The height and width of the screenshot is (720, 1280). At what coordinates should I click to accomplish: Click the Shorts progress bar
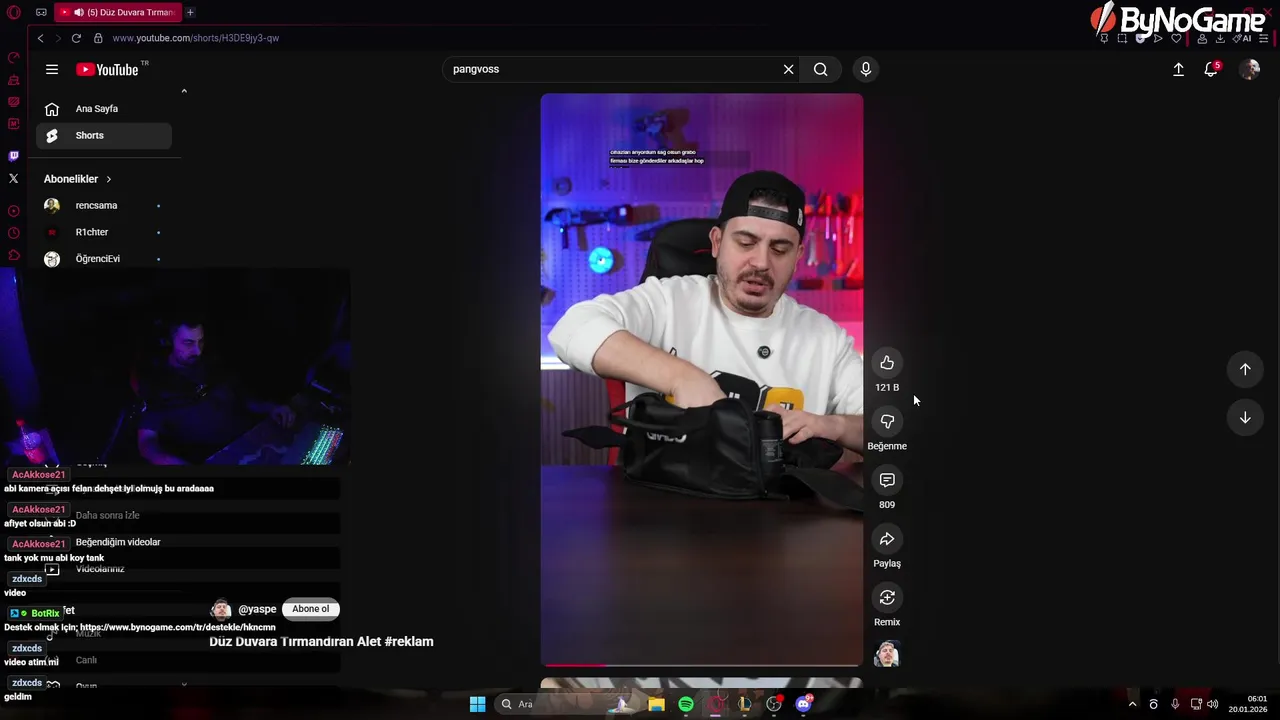701,664
